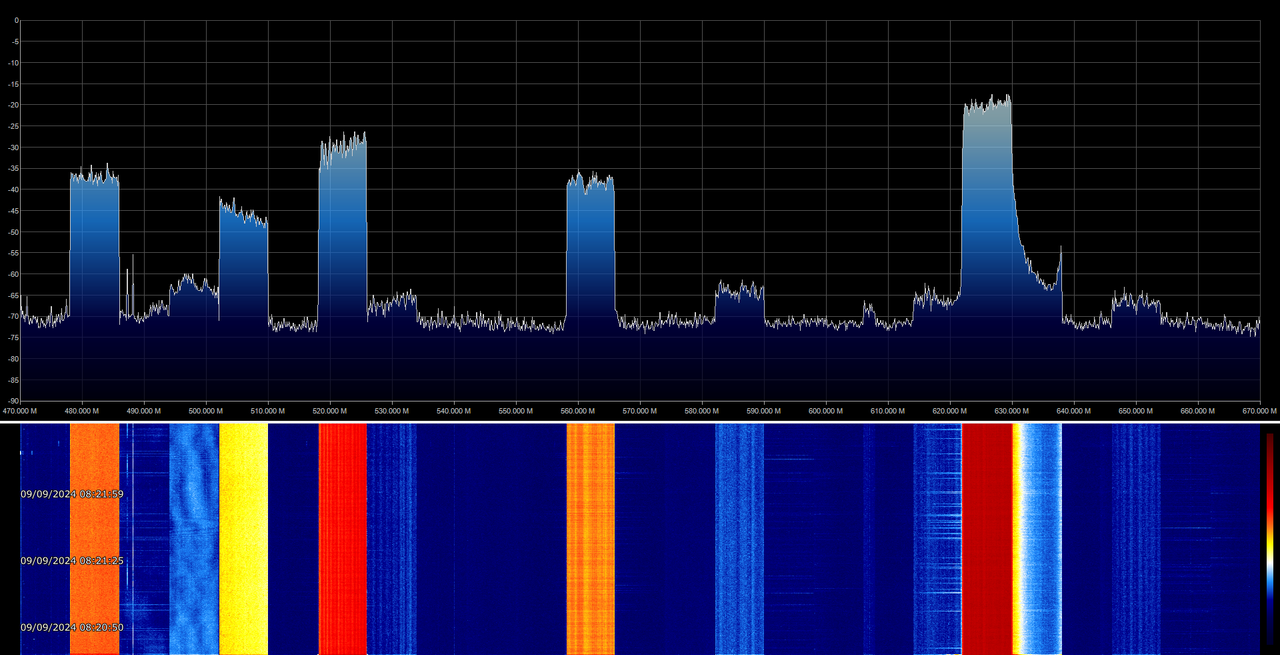Click the -70 dB level label

(x=14, y=317)
